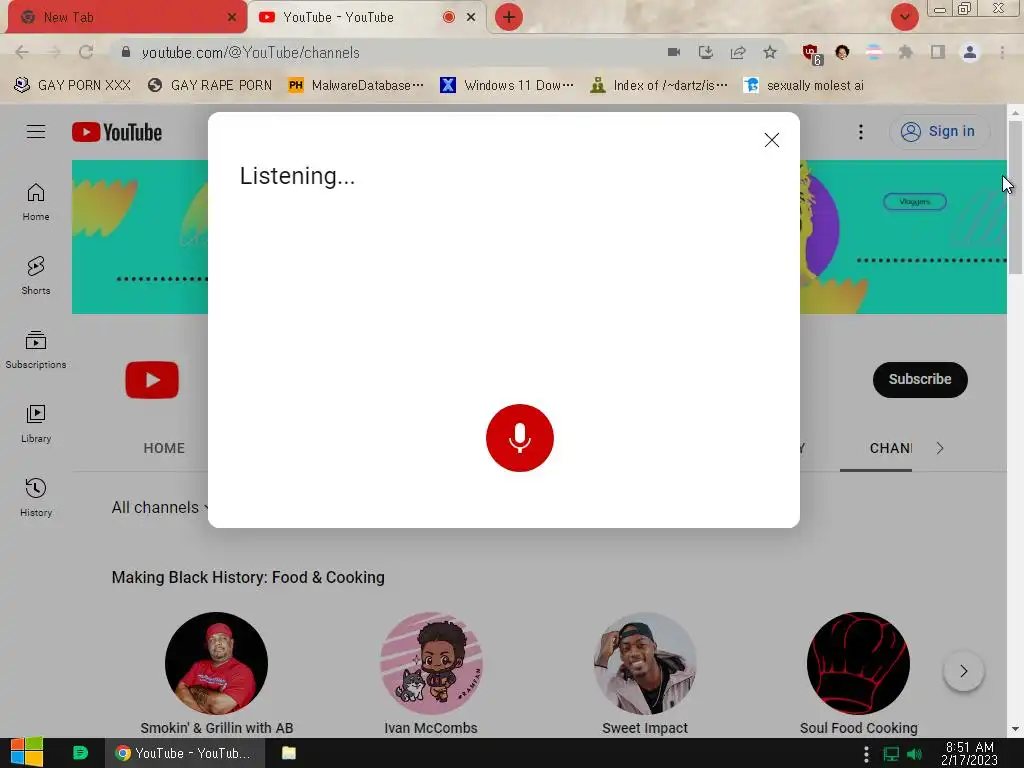Open Sweet Impact channel avatar
The image size is (1024, 768).
tap(645, 663)
